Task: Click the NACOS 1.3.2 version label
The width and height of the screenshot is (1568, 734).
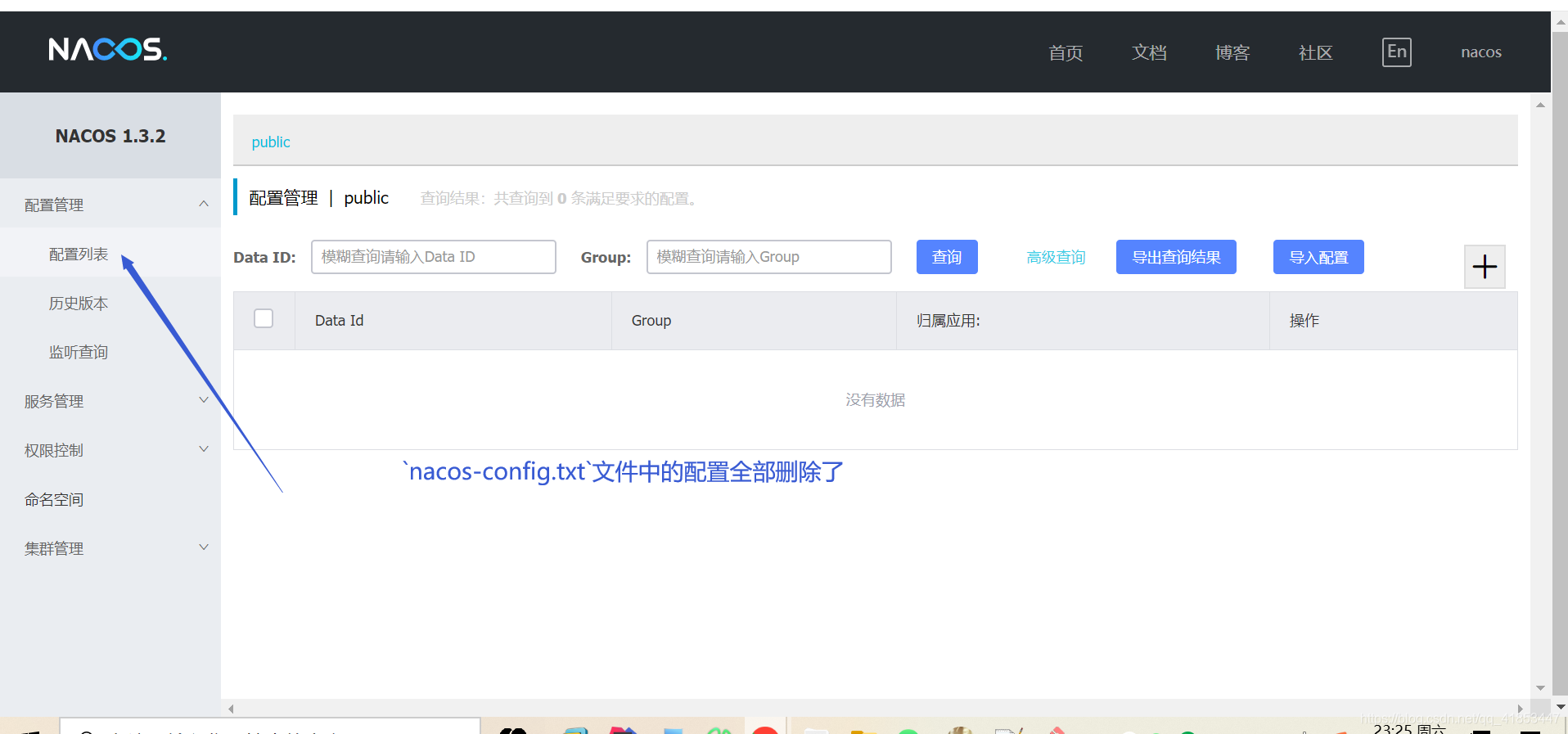Action: tap(110, 136)
